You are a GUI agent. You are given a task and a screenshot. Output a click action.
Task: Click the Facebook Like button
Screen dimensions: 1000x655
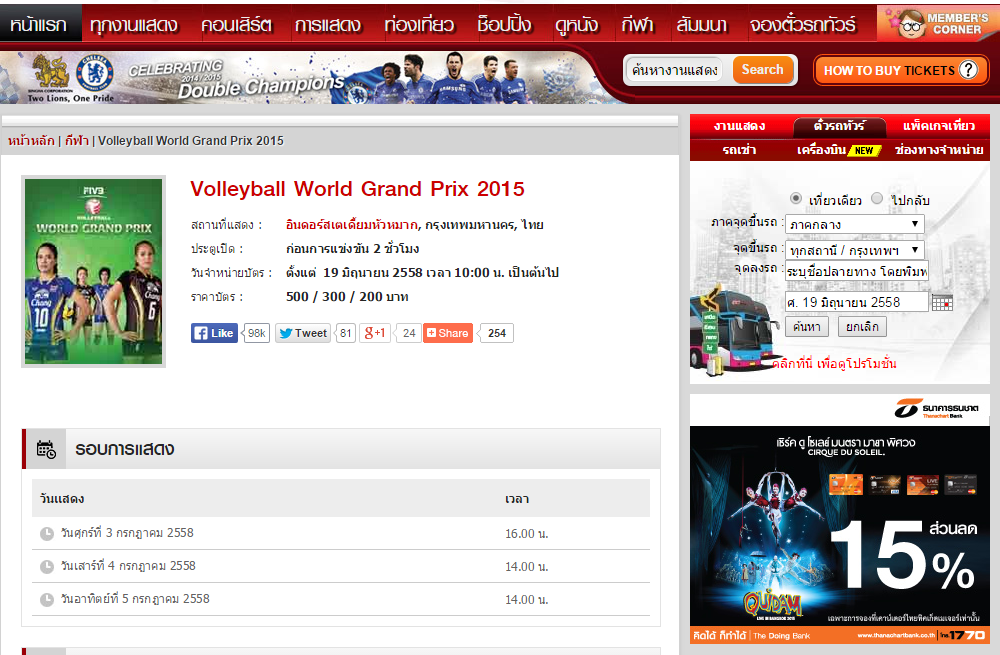[214, 333]
